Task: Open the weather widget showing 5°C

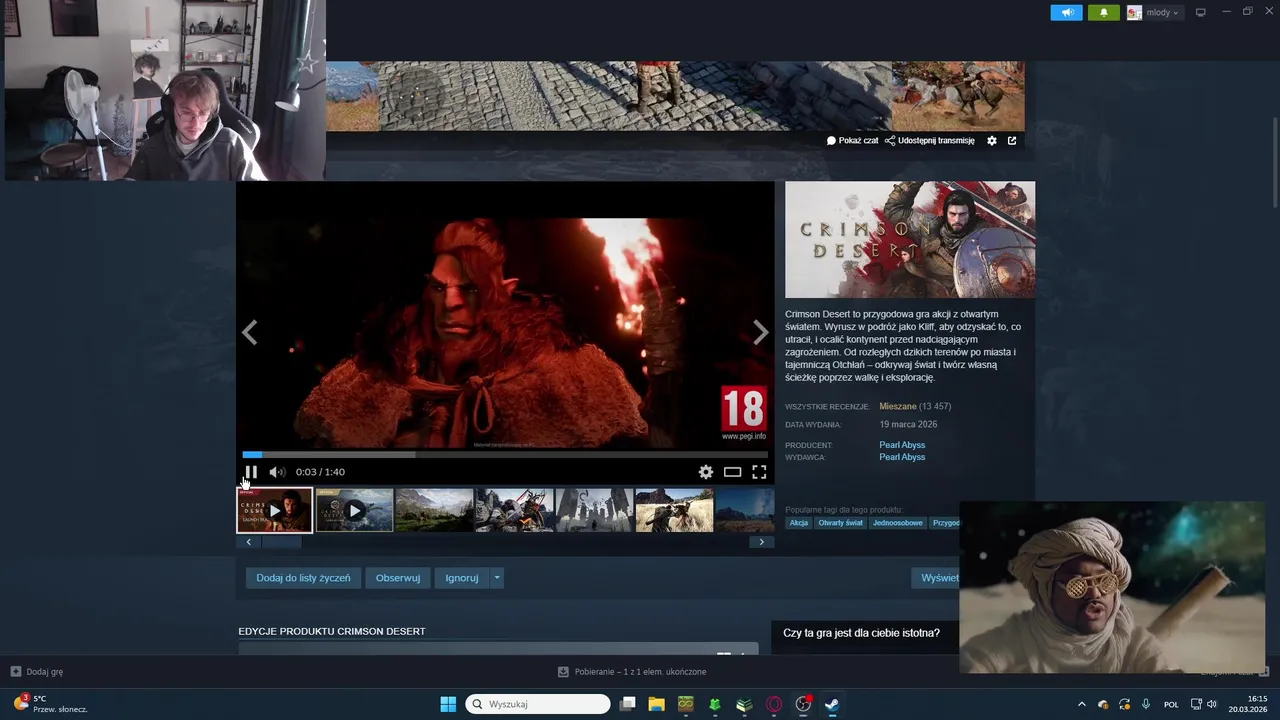Action: 50,704
